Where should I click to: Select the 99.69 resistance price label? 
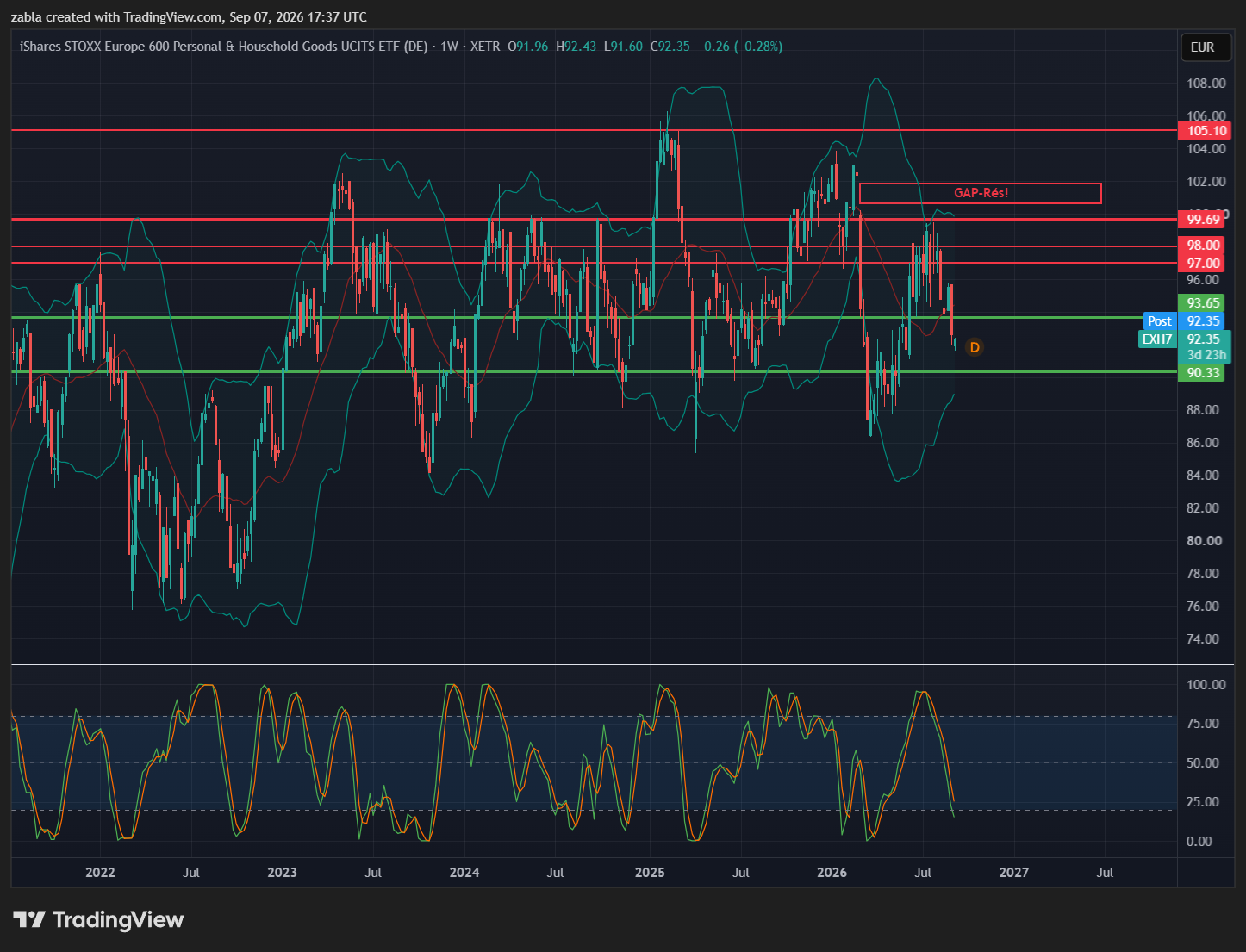[x=1205, y=220]
